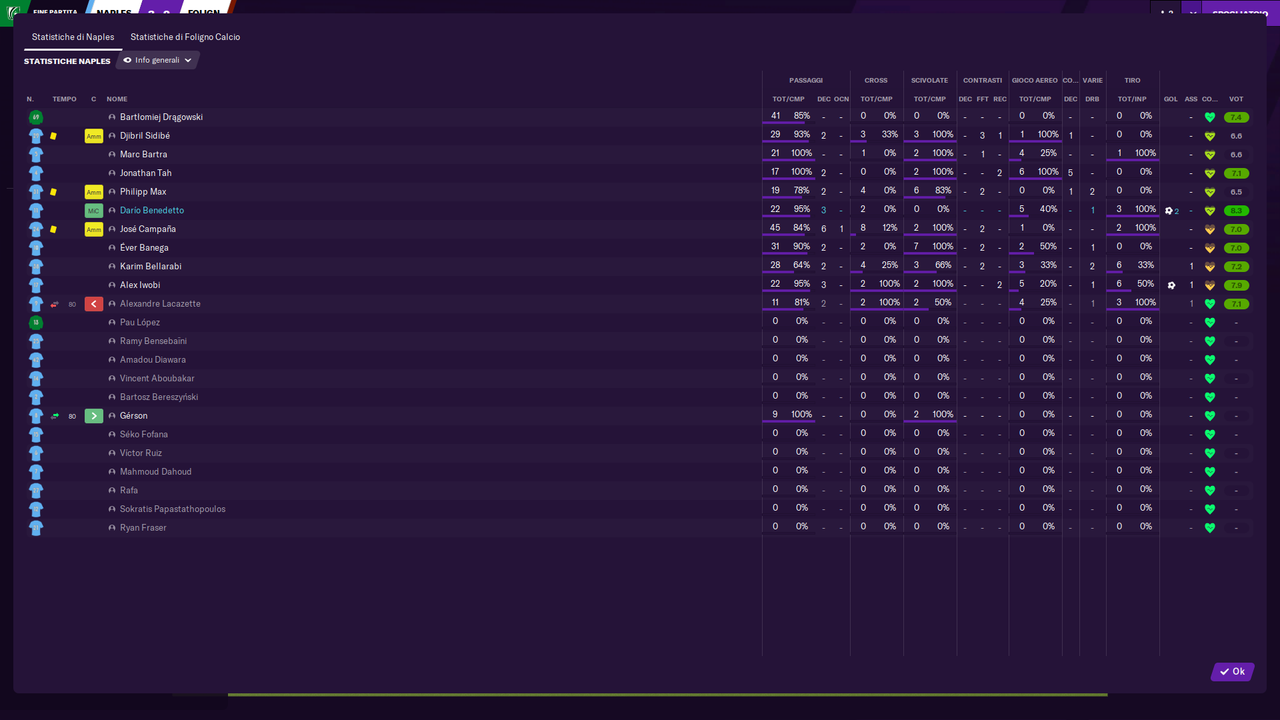Click Séko Fofana's shirt icon
This screenshot has height=720, width=1280.
coord(36,435)
